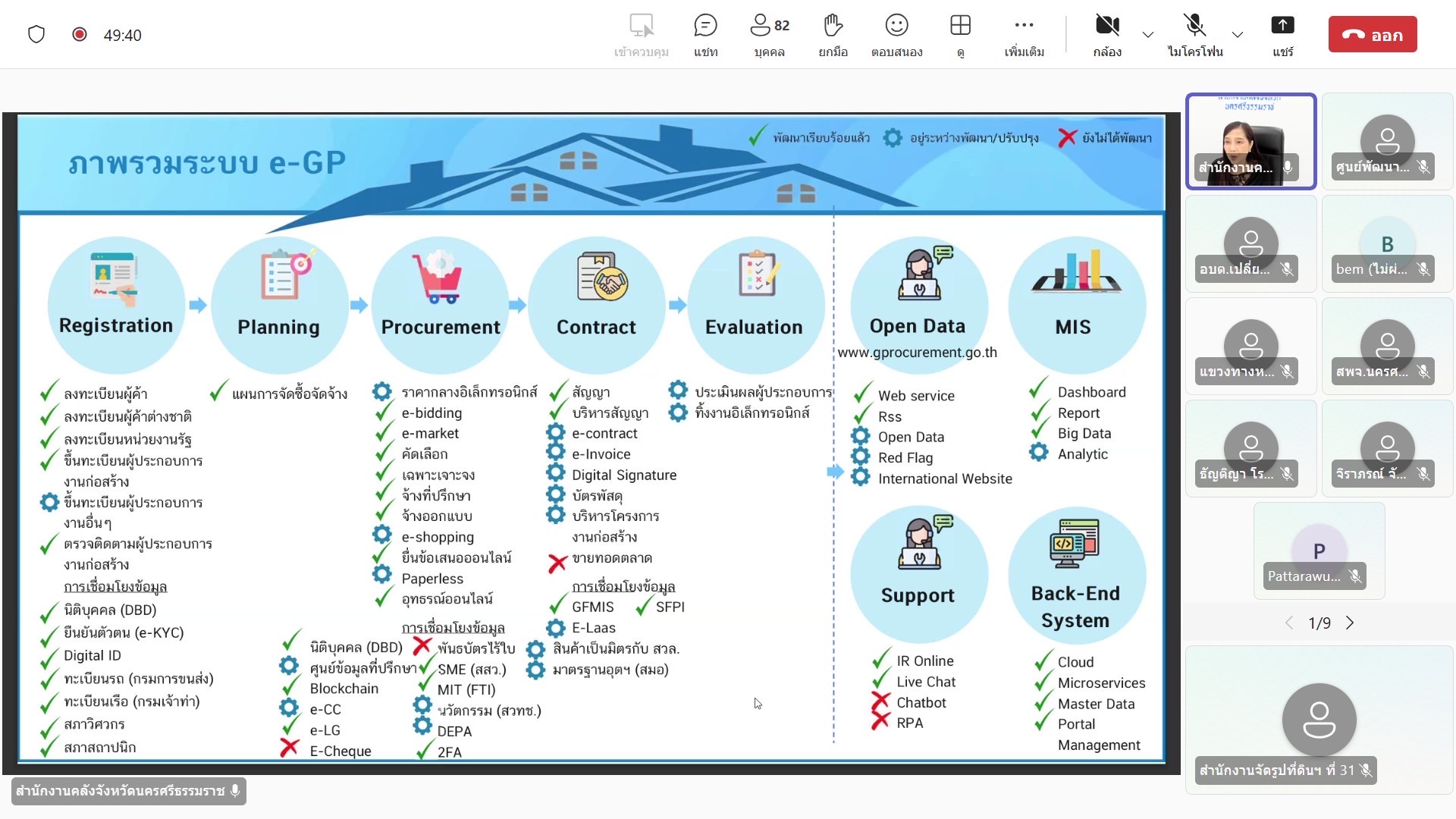Click the 'Web service' item text
The image size is (1456, 819).
tap(916, 396)
